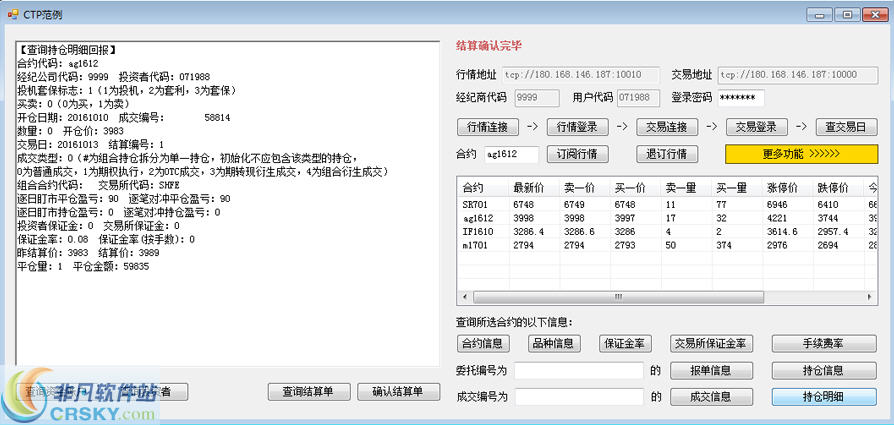Click the 行情地址 address field

click(x=581, y=75)
